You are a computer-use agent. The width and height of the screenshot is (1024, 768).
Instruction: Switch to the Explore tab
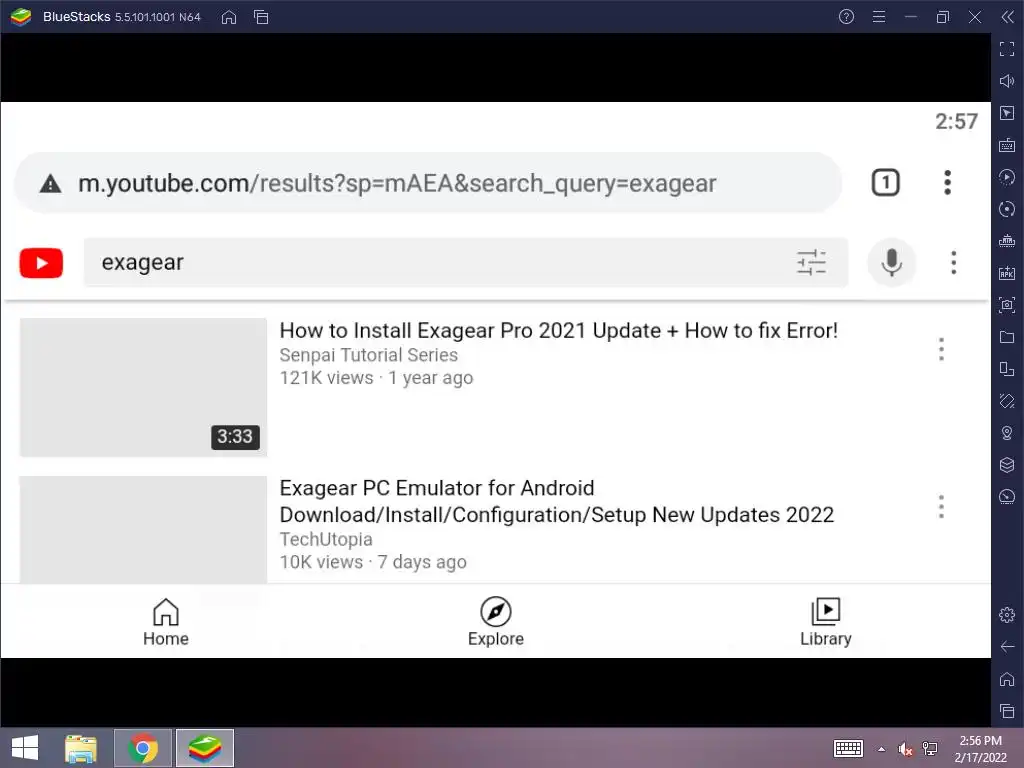pyautogui.click(x=496, y=622)
